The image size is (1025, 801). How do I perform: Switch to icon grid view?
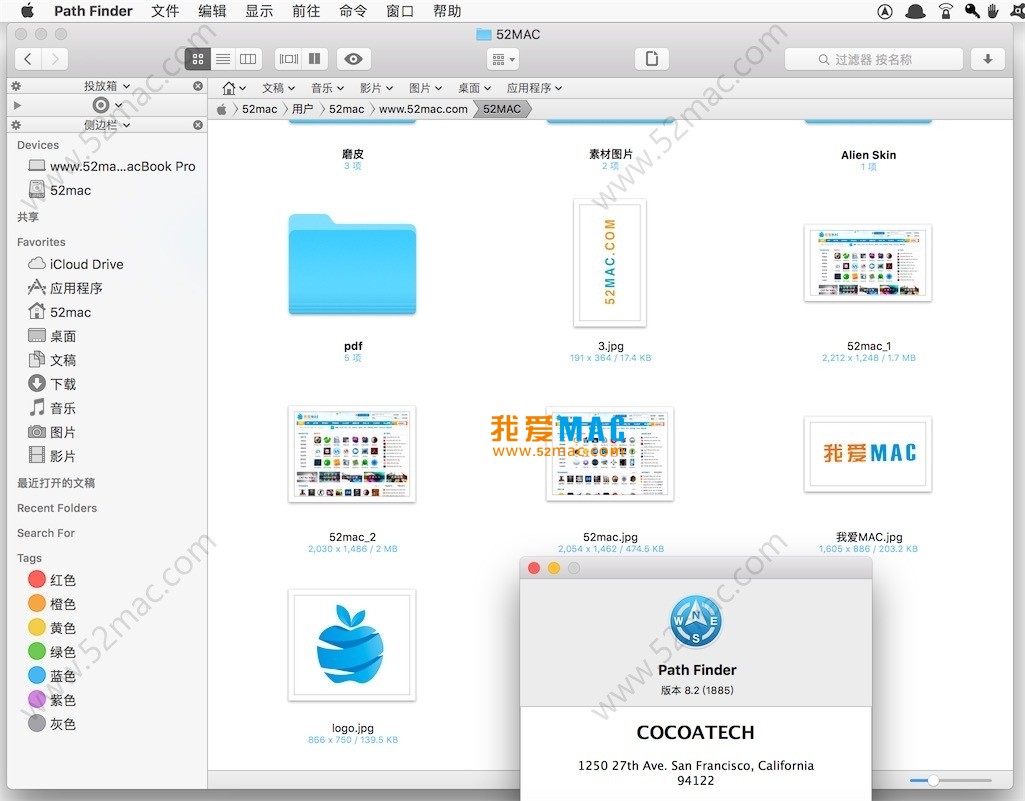point(197,59)
